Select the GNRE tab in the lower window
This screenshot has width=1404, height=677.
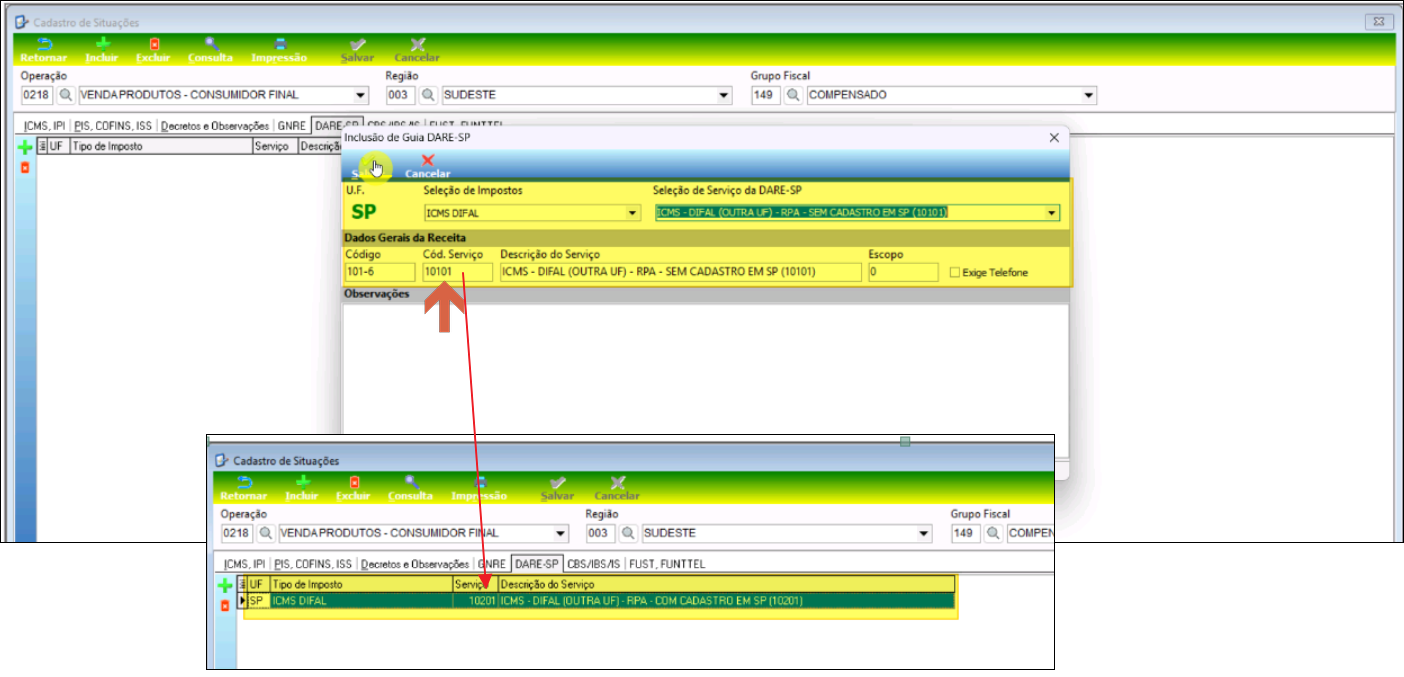(x=491, y=564)
